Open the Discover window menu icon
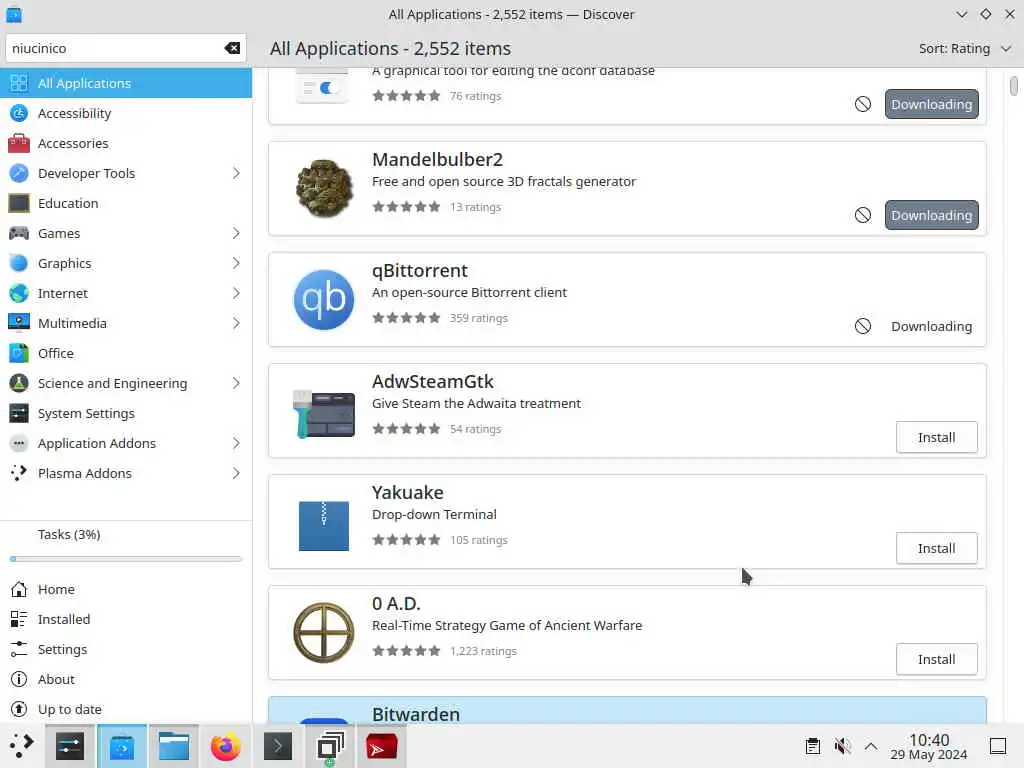Screen dimensions: 1024x768 coord(14,14)
